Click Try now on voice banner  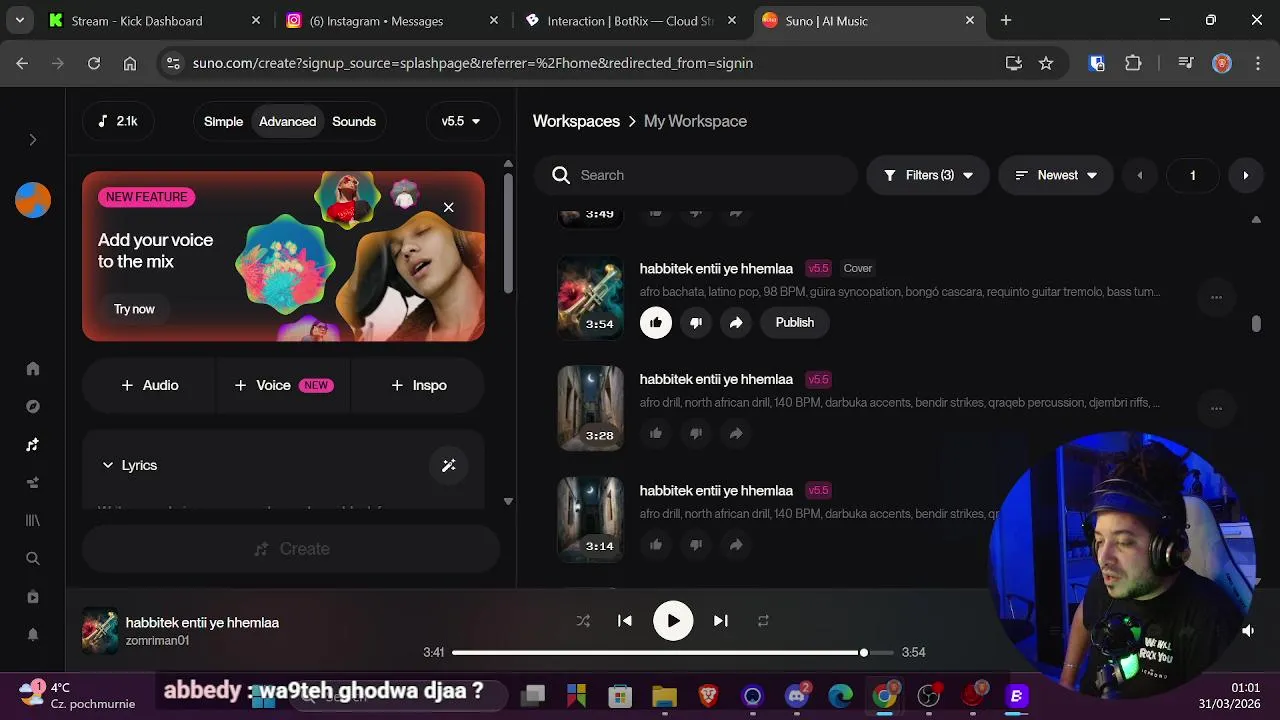[134, 309]
